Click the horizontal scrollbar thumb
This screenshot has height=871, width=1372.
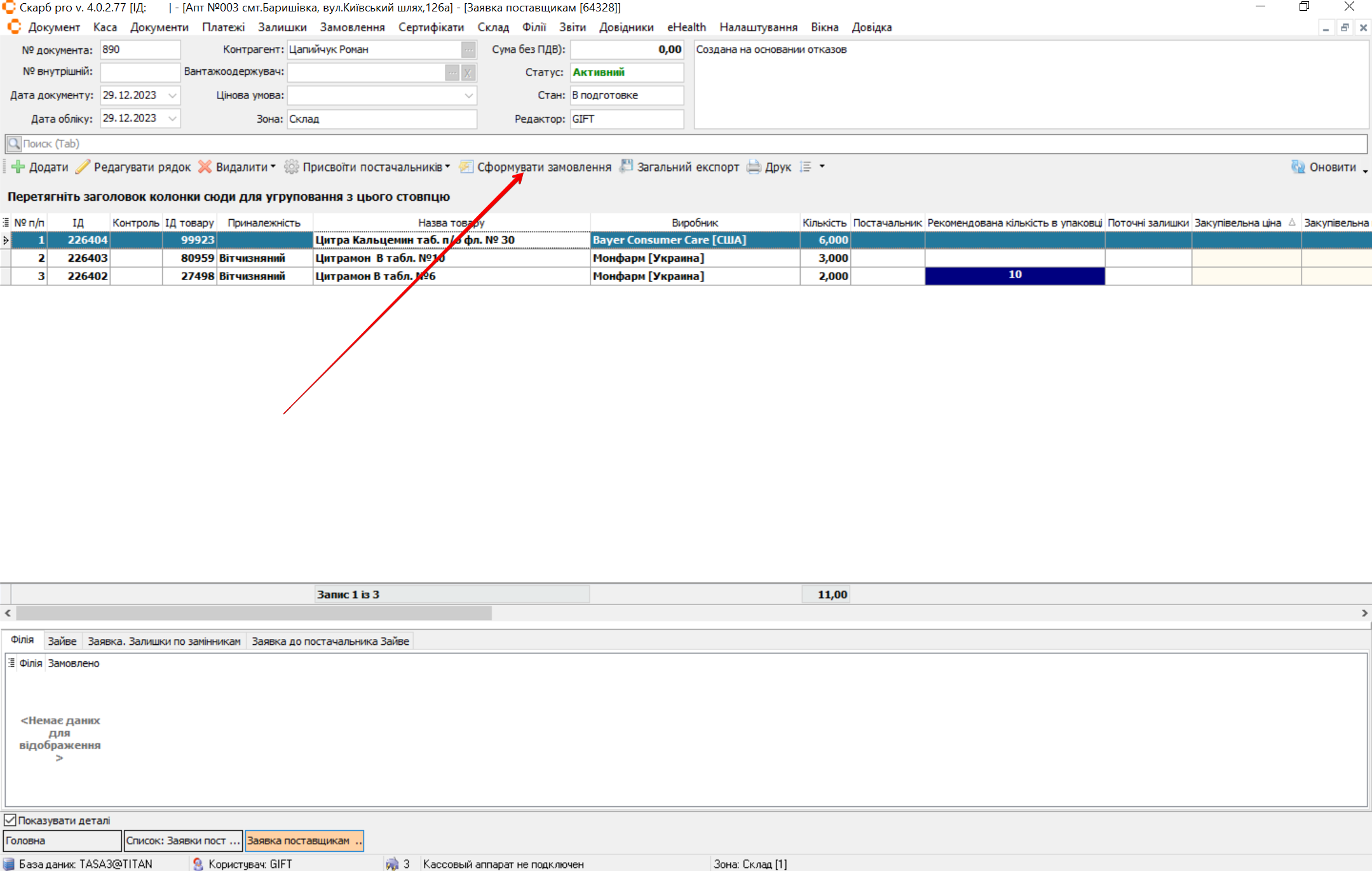pyautogui.click(x=253, y=613)
